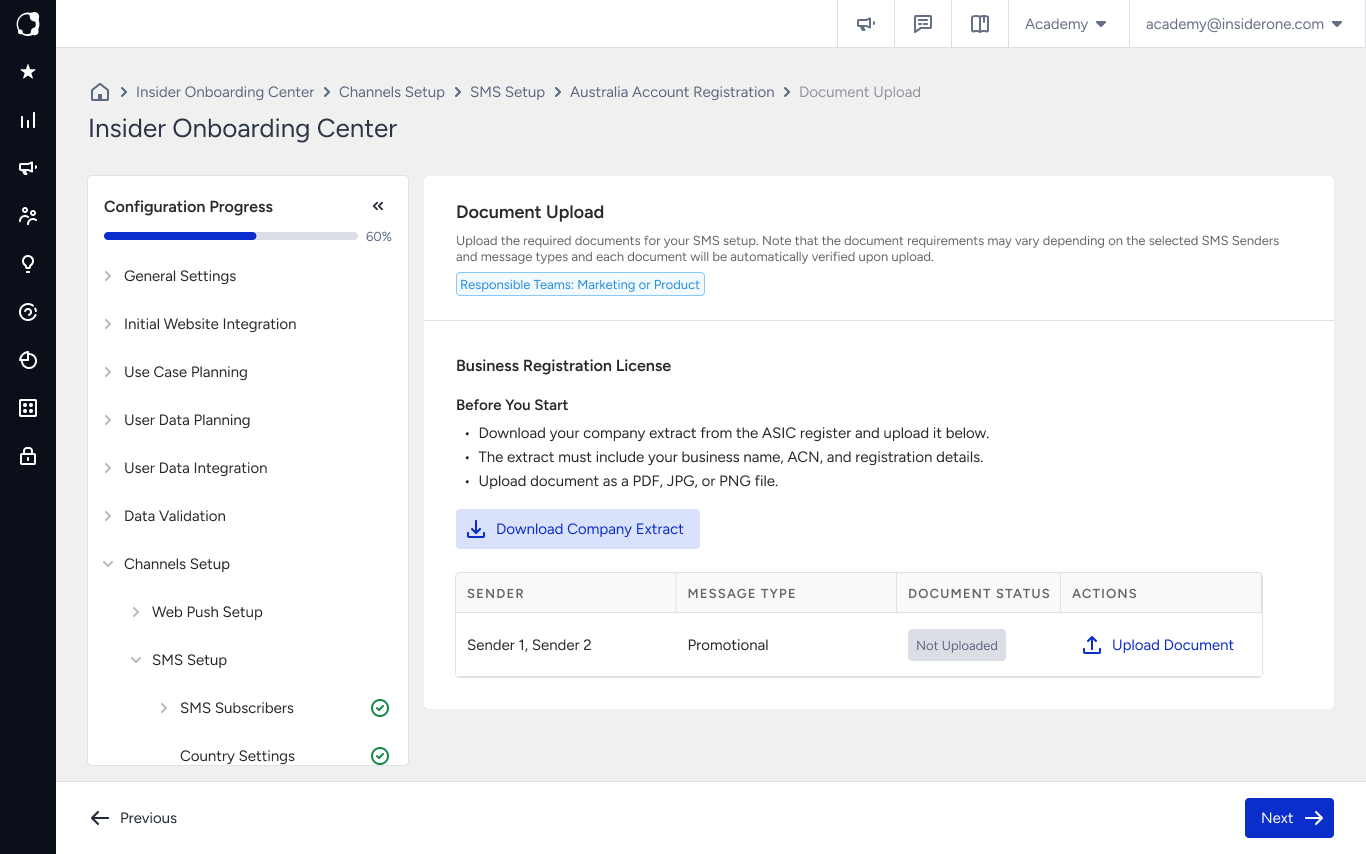Go to Australia Account Registration breadcrumb
Image resolution: width=1366 pixels, height=854 pixels.
pyautogui.click(x=672, y=92)
